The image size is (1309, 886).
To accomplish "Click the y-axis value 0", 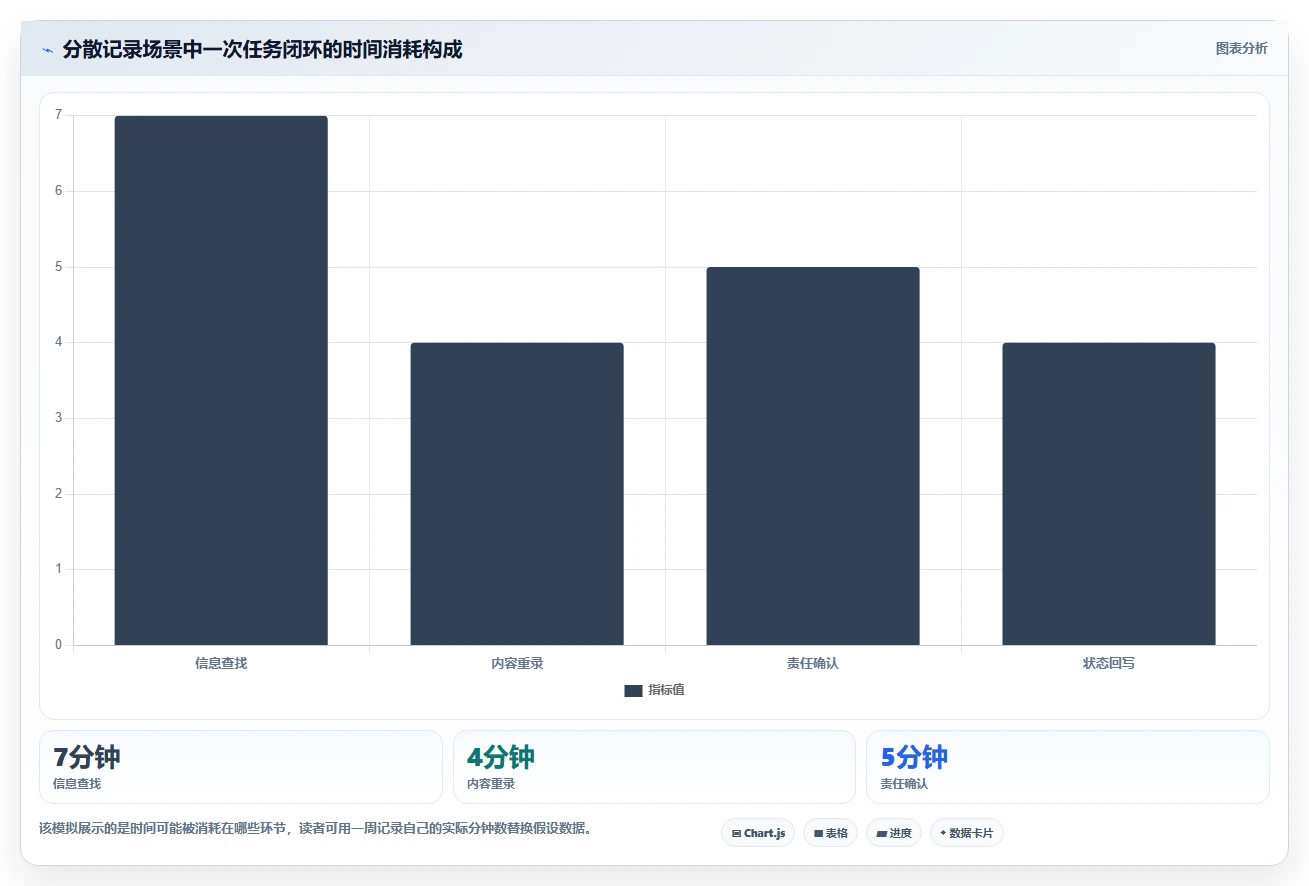I will 58,645.
